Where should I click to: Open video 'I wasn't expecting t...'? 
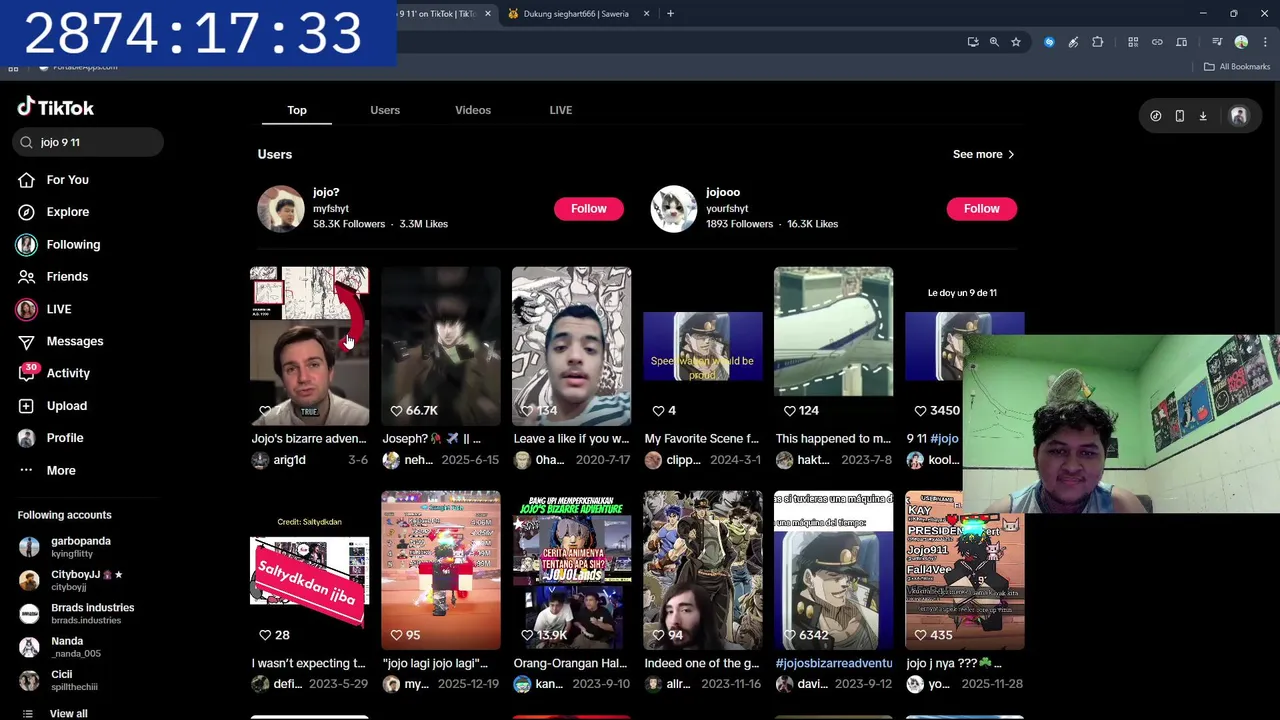point(309,570)
